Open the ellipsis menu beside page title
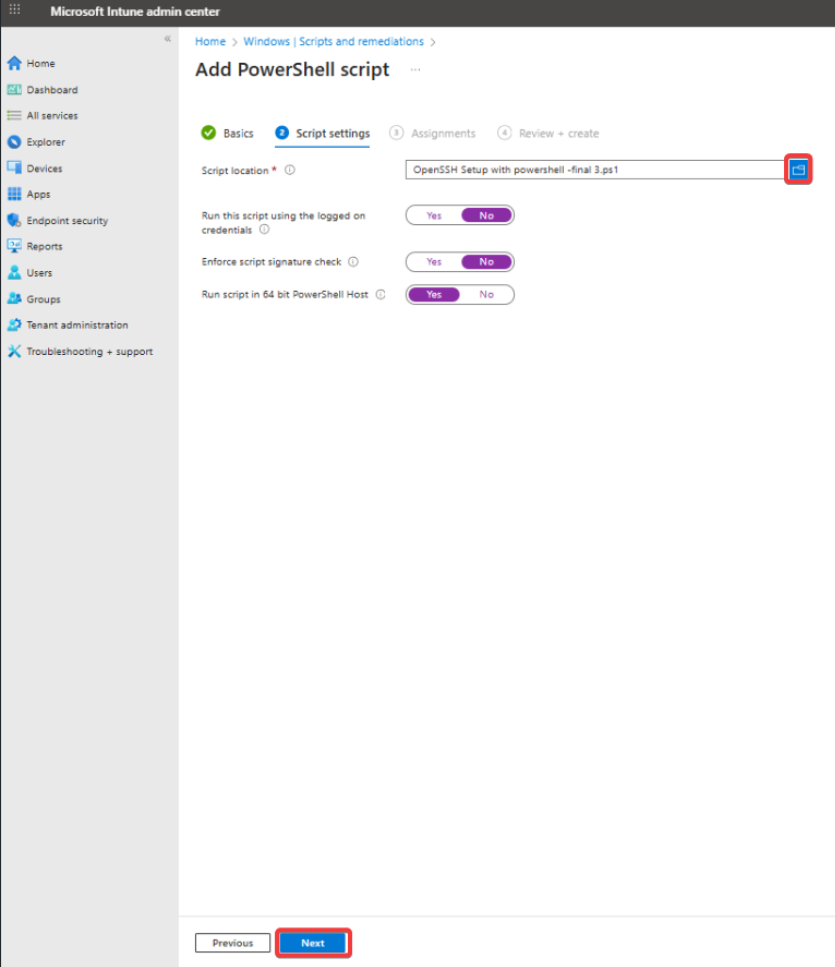Viewport: 835px width, 967px height. [415, 70]
